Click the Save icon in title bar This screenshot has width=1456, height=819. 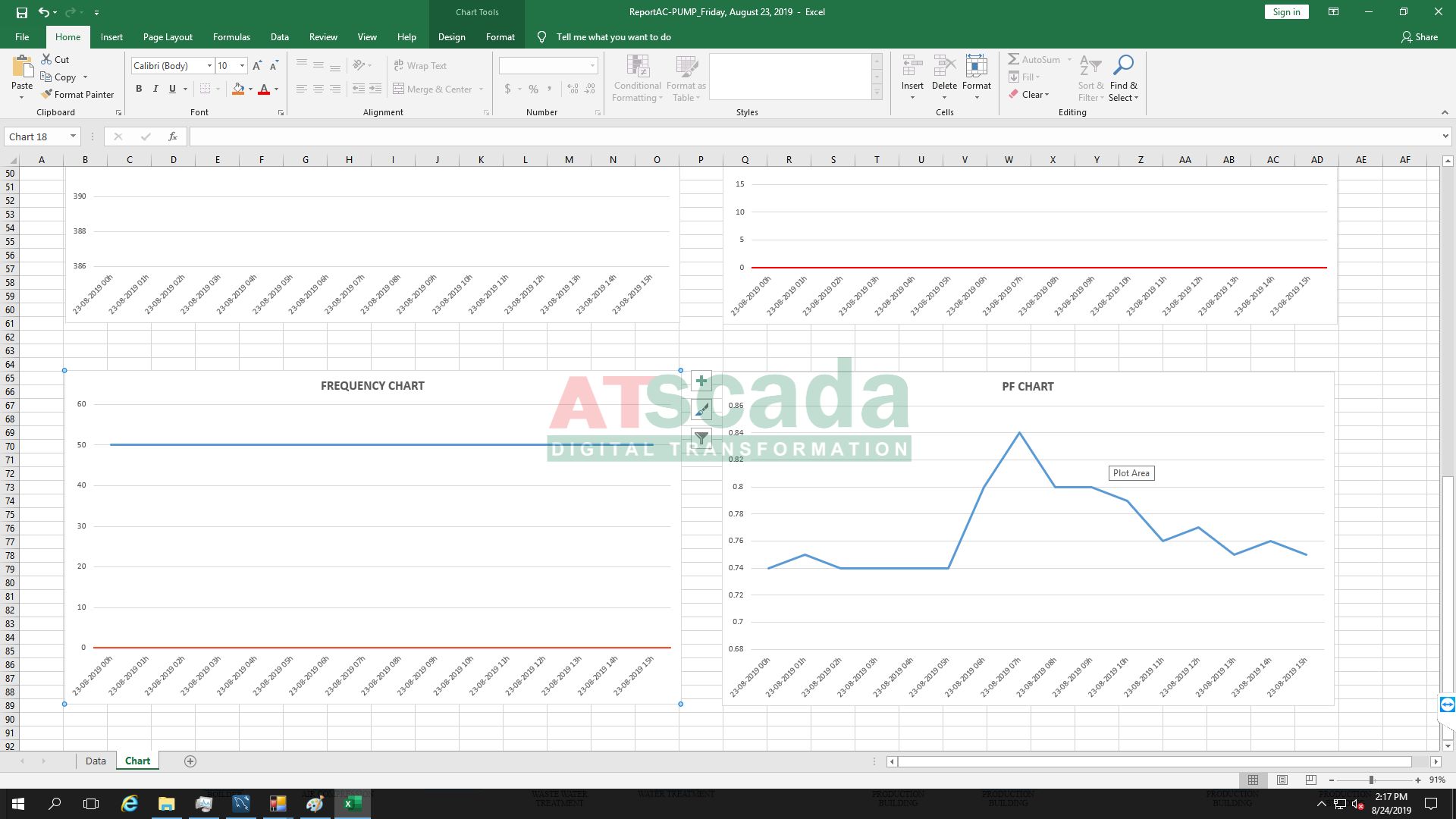(21, 12)
